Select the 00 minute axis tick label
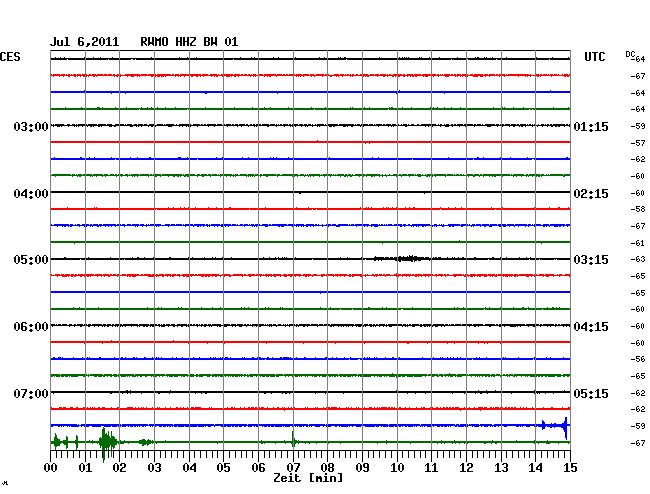 tap(51, 467)
